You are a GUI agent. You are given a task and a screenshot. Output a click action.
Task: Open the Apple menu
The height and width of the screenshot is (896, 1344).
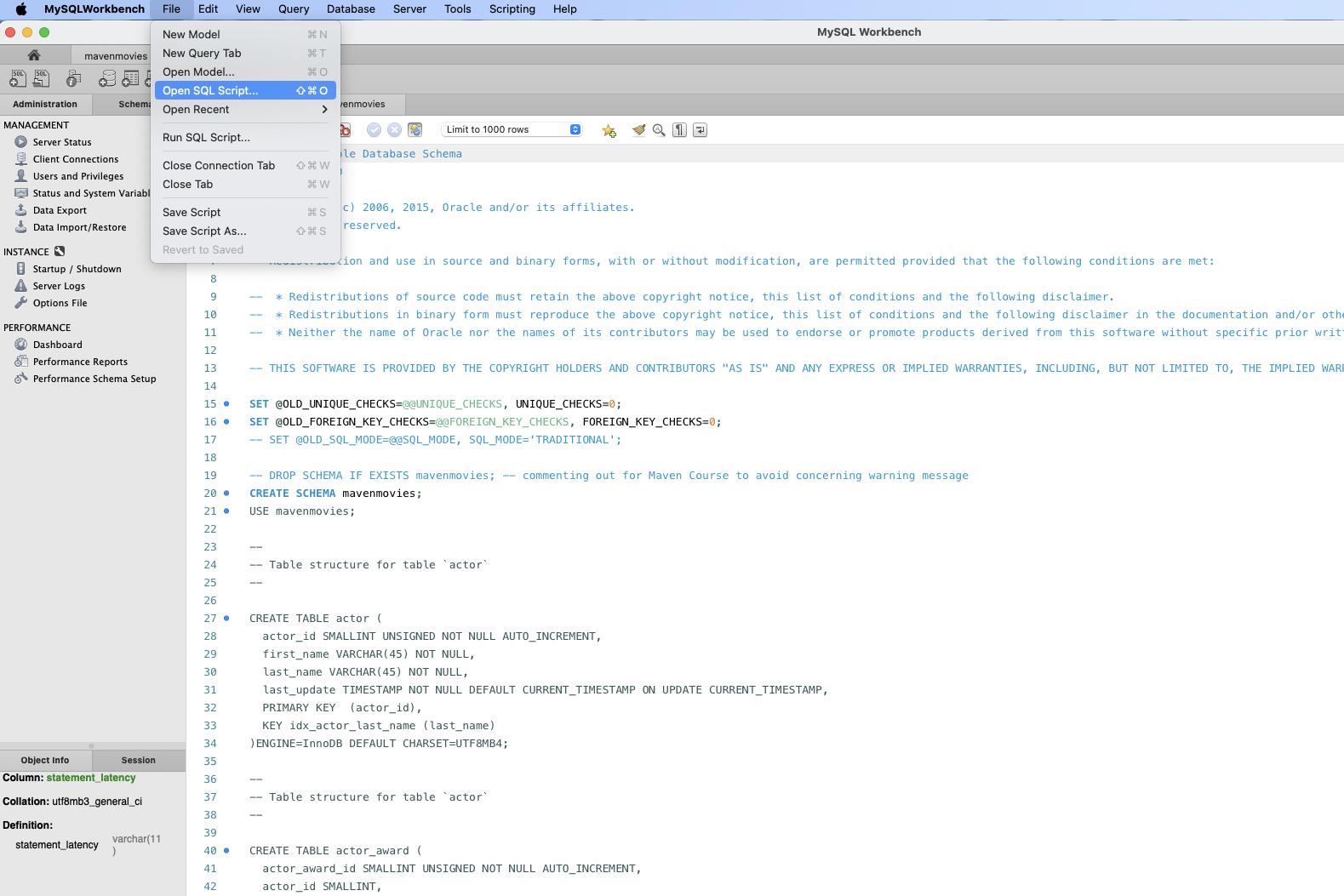pyautogui.click(x=21, y=9)
